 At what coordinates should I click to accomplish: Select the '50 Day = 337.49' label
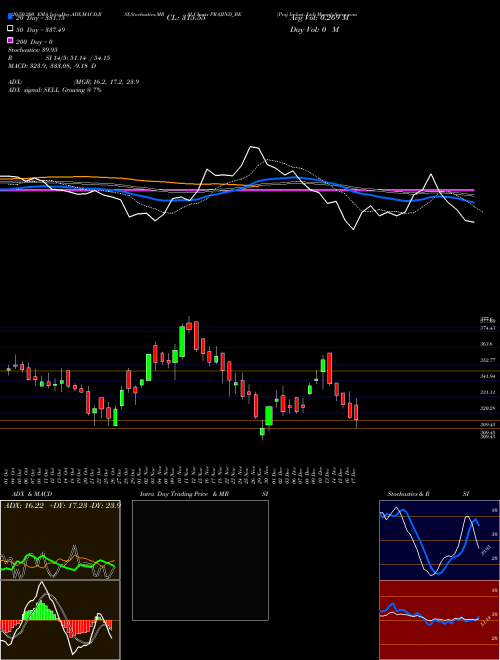click(40, 30)
